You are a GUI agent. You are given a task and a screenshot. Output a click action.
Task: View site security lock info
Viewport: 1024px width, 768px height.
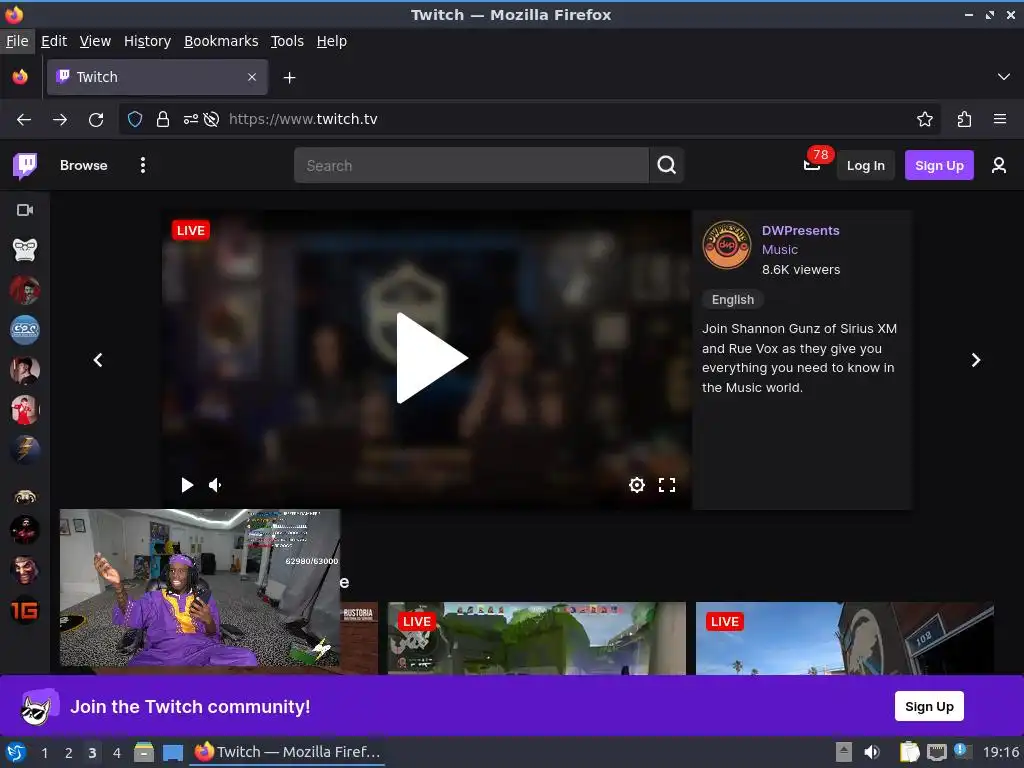pyautogui.click(x=163, y=120)
